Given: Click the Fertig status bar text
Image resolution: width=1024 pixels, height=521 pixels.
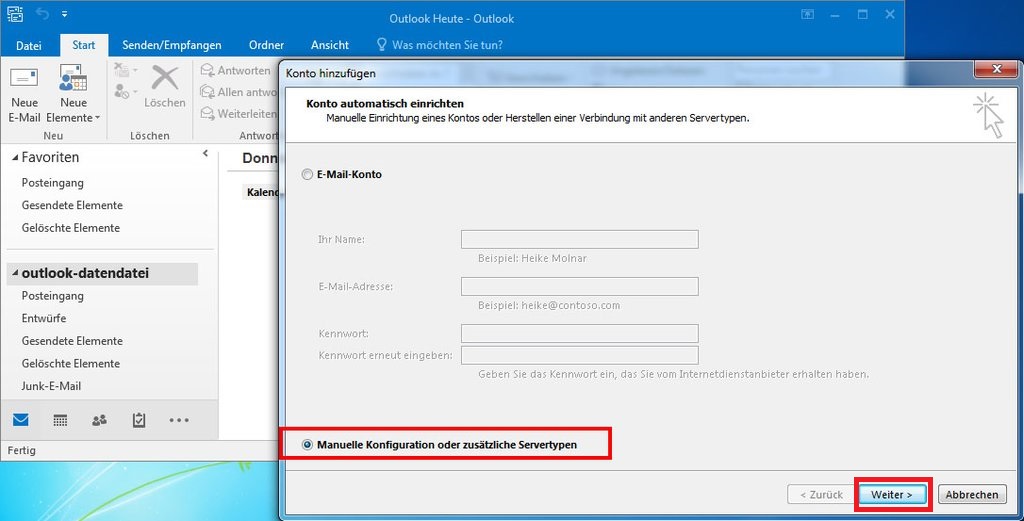Looking at the screenshot, I should 22,450.
